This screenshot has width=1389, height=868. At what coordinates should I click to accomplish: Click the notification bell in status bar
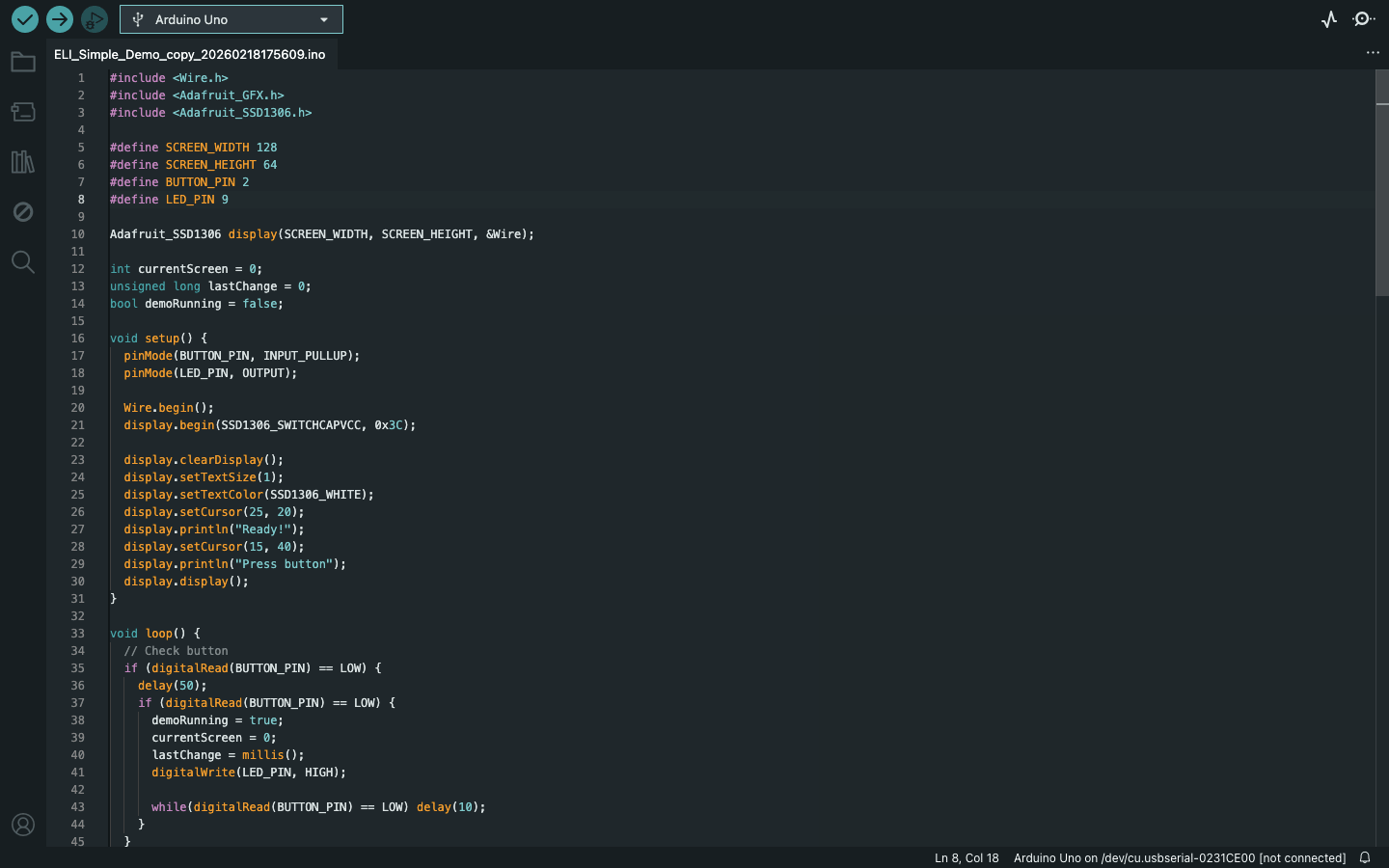[1365, 857]
